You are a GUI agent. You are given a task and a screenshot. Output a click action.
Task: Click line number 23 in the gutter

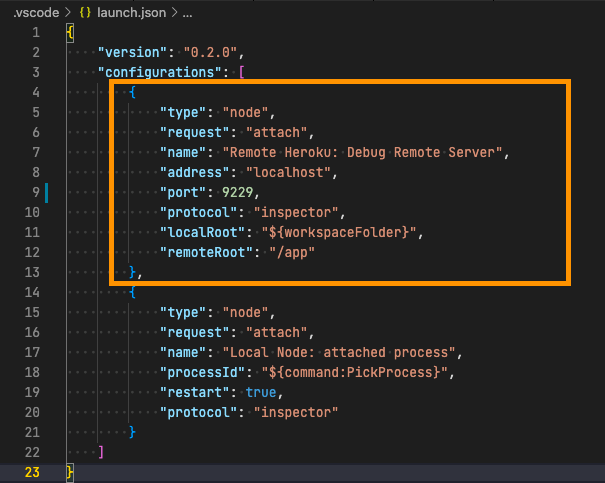(x=32, y=471)
